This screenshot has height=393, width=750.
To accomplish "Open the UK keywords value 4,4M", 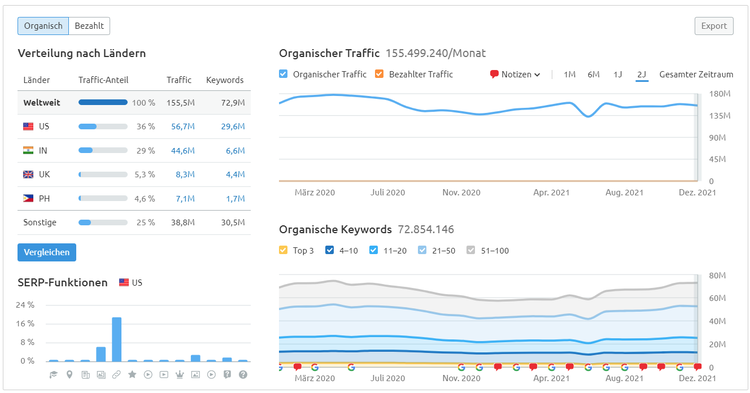I will [x=235, y=175].
